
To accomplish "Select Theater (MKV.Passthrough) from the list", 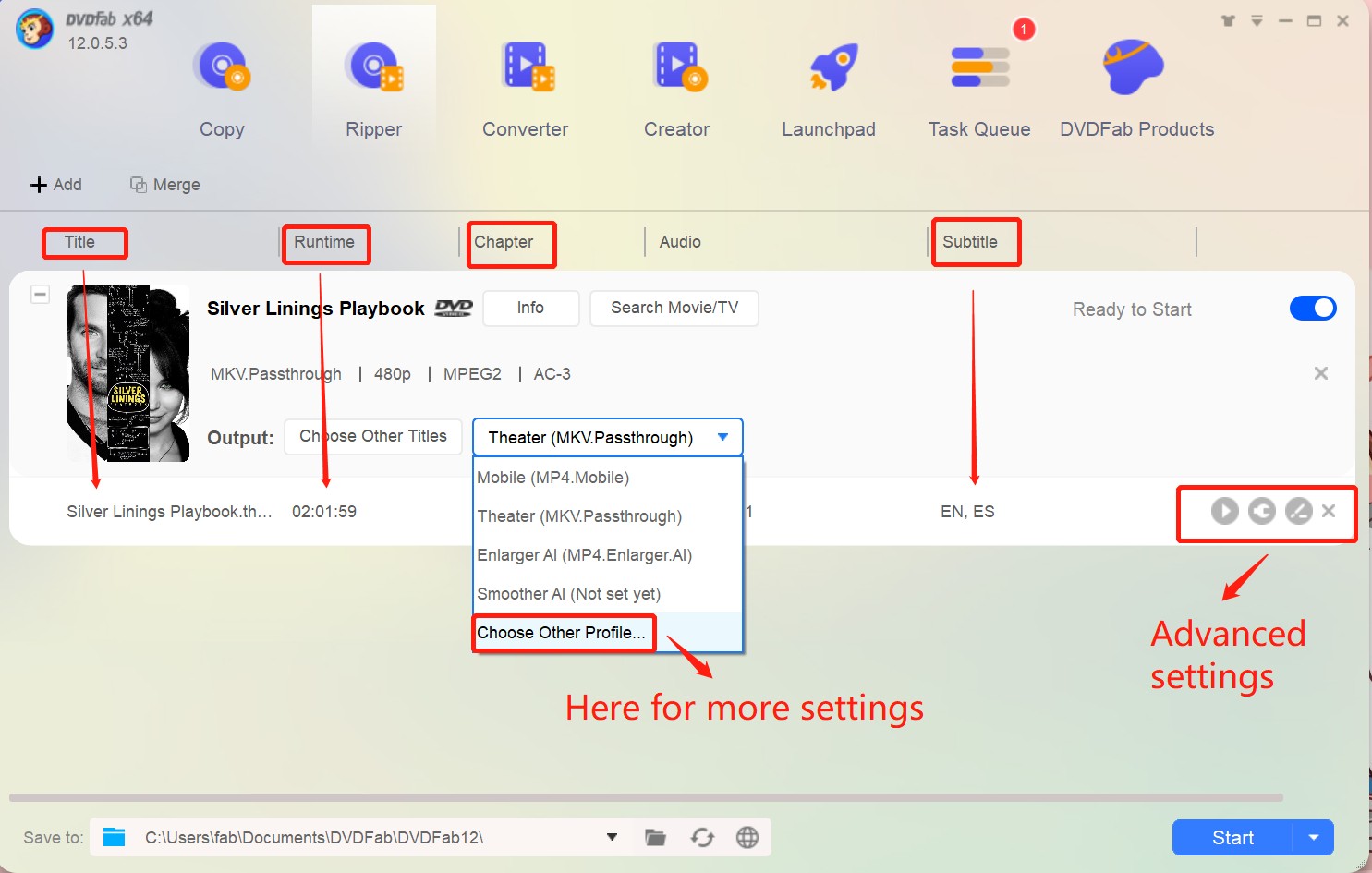I will (608, 516).
